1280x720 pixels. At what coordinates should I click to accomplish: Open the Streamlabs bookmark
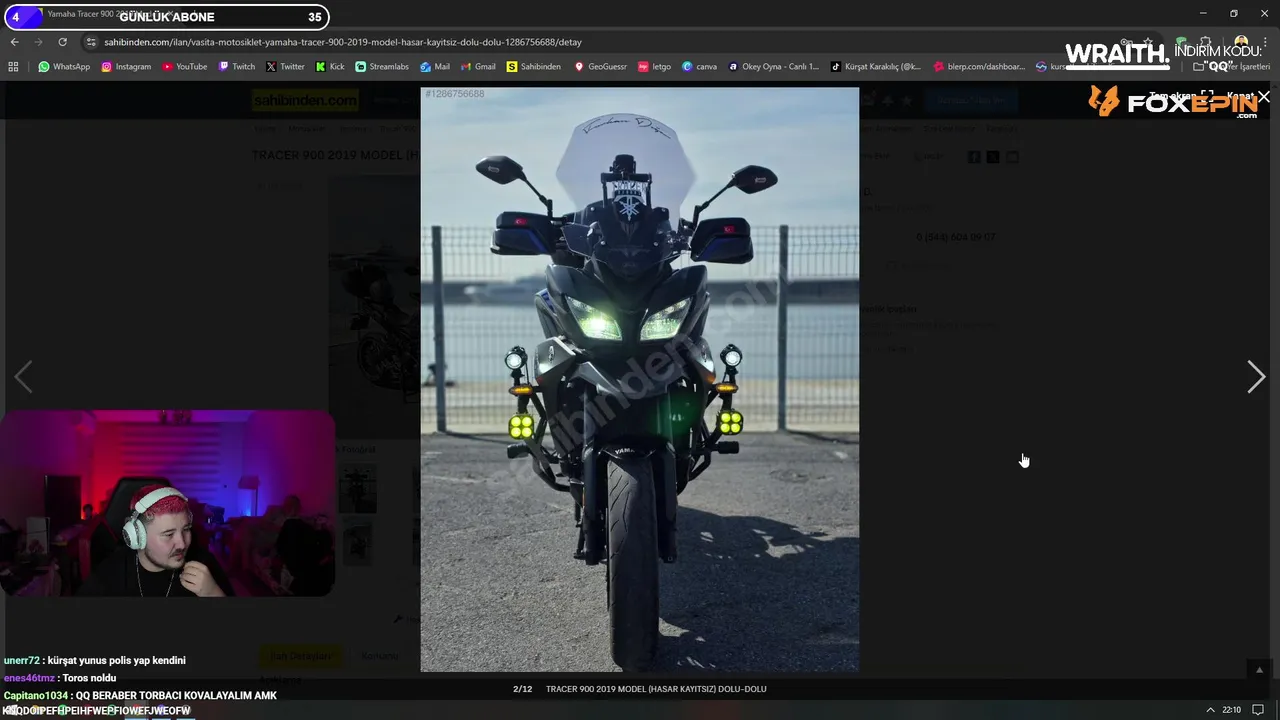(382, 67)
